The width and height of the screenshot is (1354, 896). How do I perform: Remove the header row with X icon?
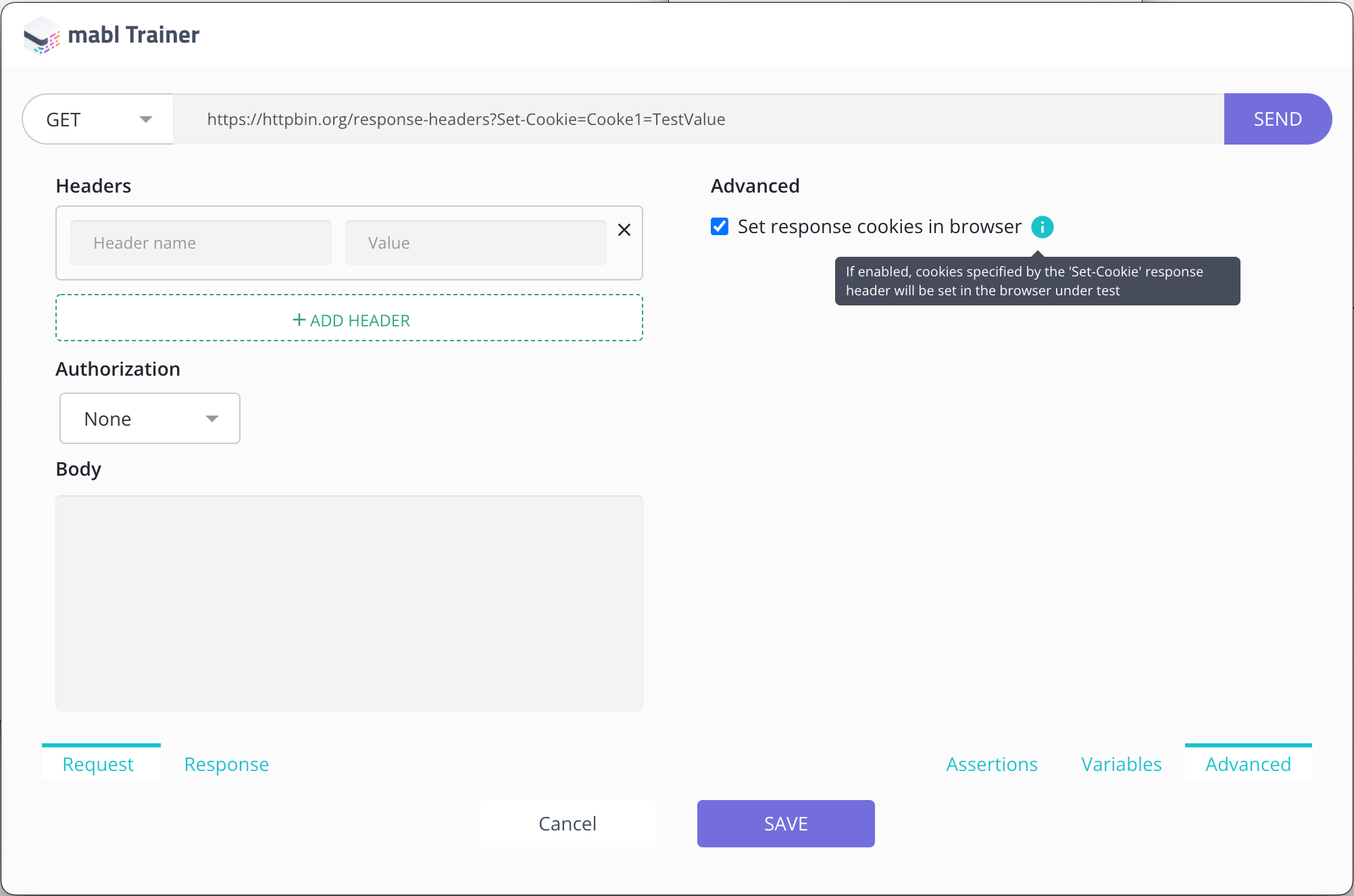(624, 230)
